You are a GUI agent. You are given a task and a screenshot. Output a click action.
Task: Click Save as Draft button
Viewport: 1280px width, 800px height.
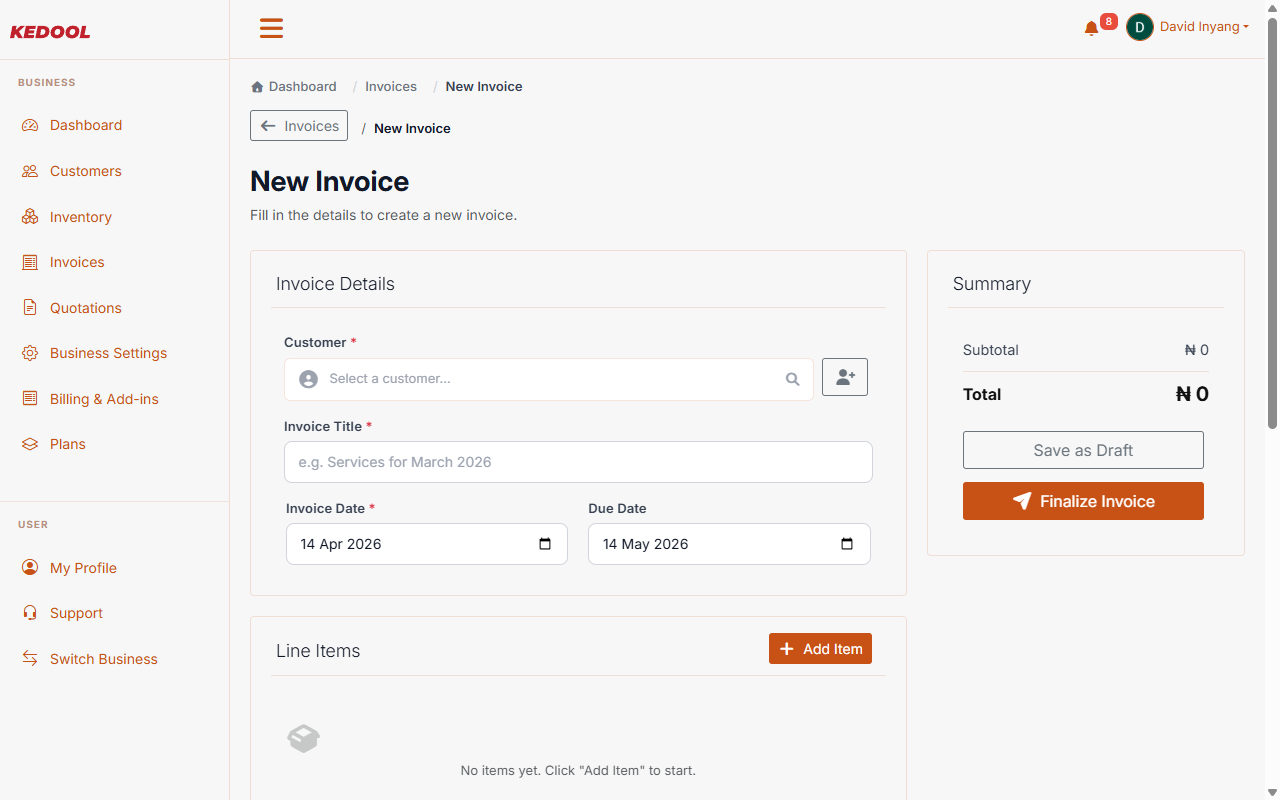pyautogui.click(x=1083, y=450)
